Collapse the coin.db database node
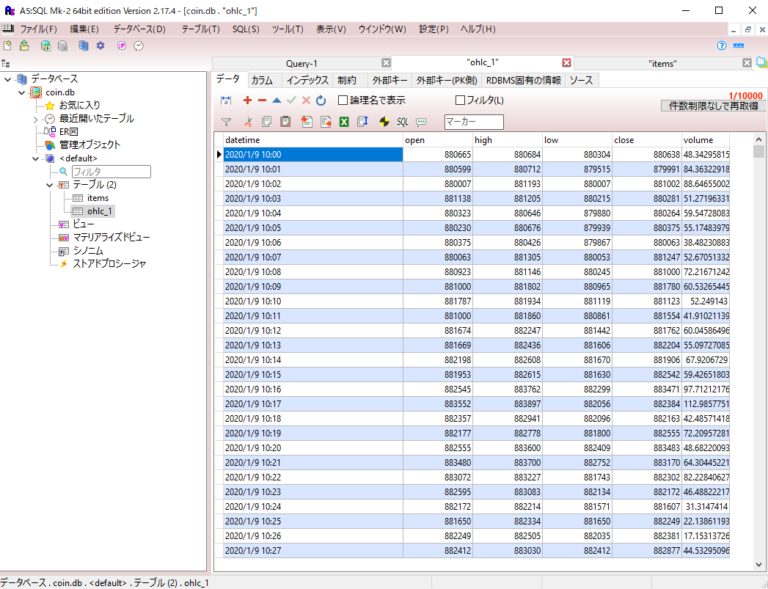The width and height of the screenshot is (768, 589). pyautogui.click(x=22, y=92)
